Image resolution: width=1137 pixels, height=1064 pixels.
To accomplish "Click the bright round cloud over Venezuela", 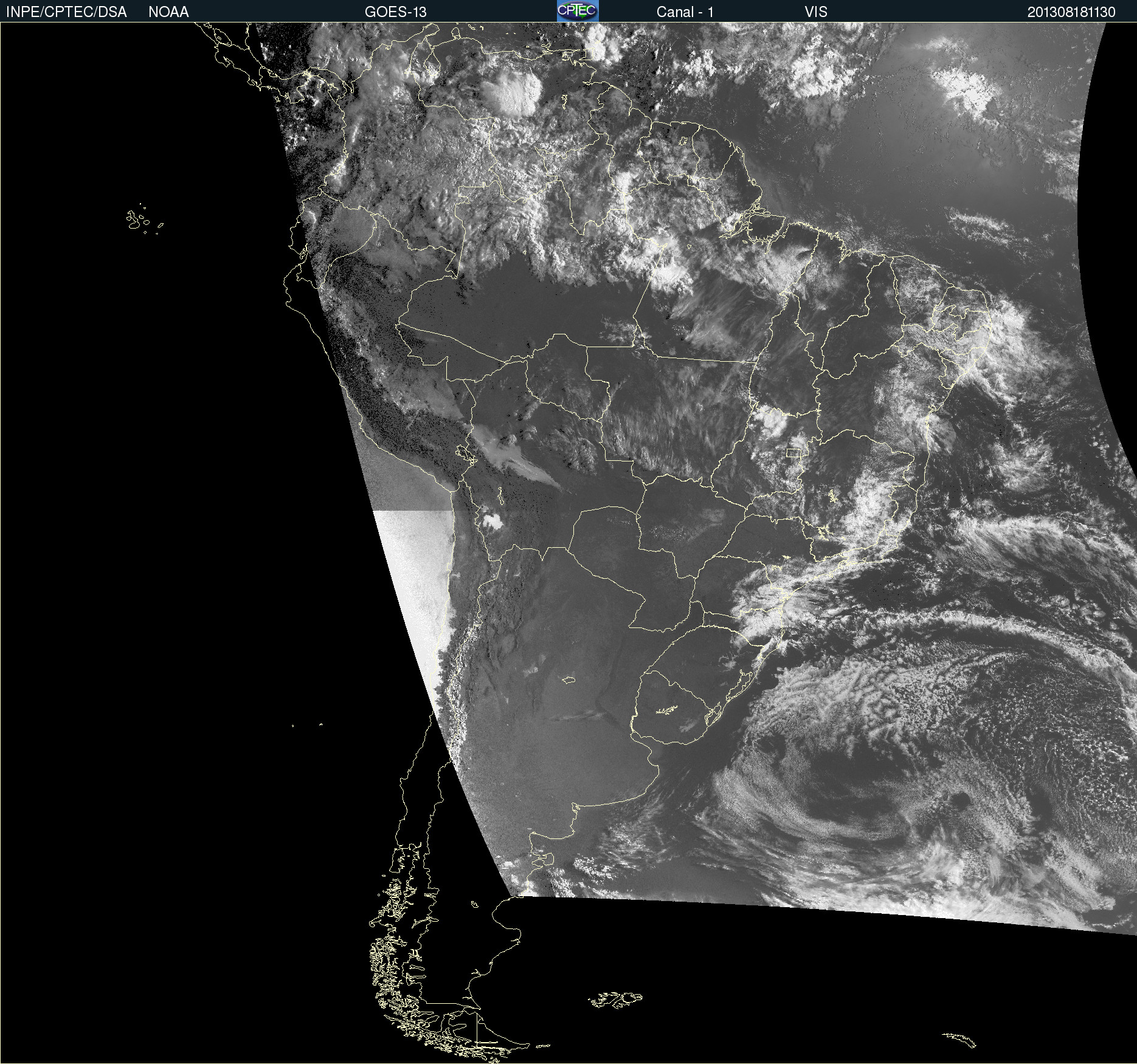I will [x=512, y=94].
